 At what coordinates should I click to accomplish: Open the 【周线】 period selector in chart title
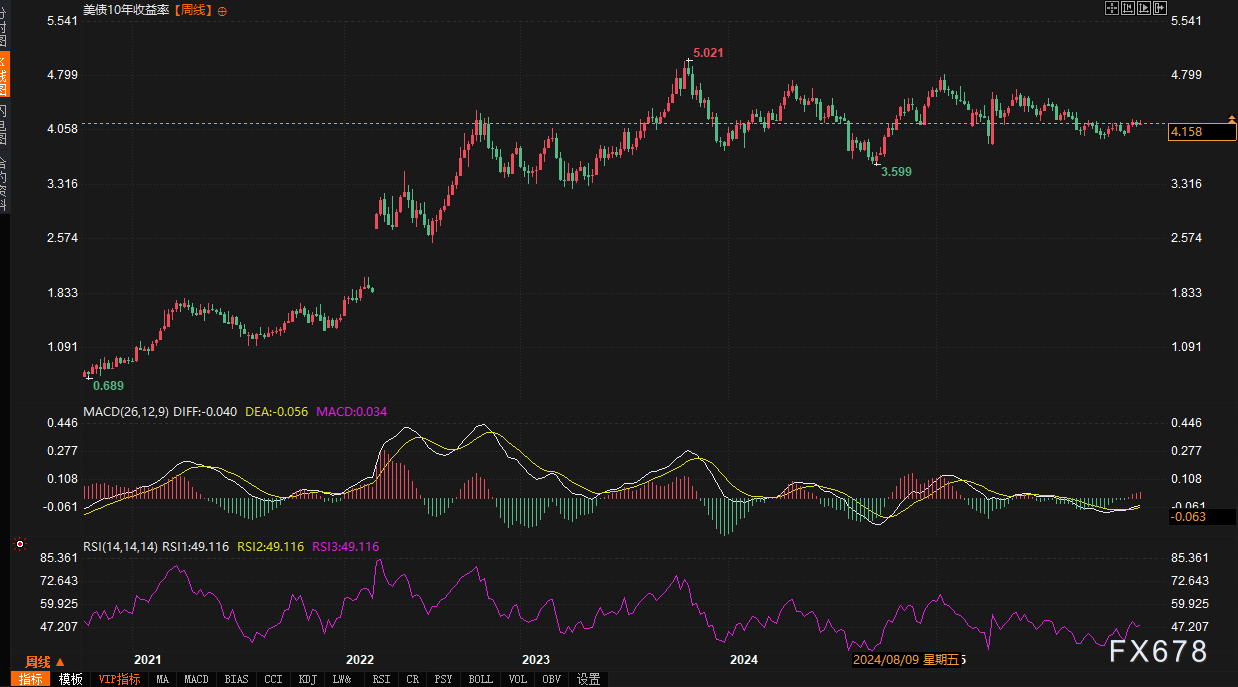coord(193,10)
